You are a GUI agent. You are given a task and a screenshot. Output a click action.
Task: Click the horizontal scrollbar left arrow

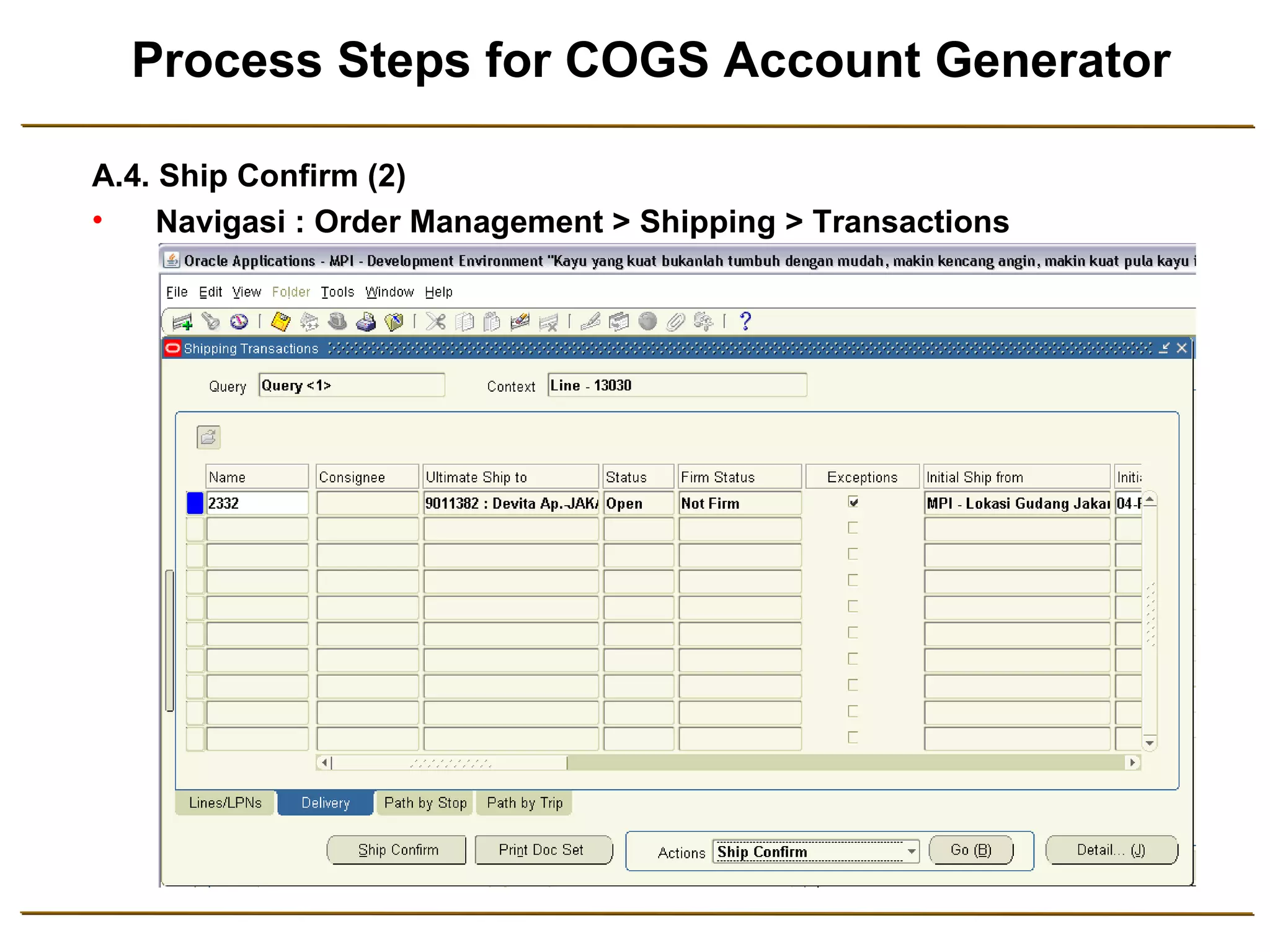pyautogui.click(x=324, y=762)
